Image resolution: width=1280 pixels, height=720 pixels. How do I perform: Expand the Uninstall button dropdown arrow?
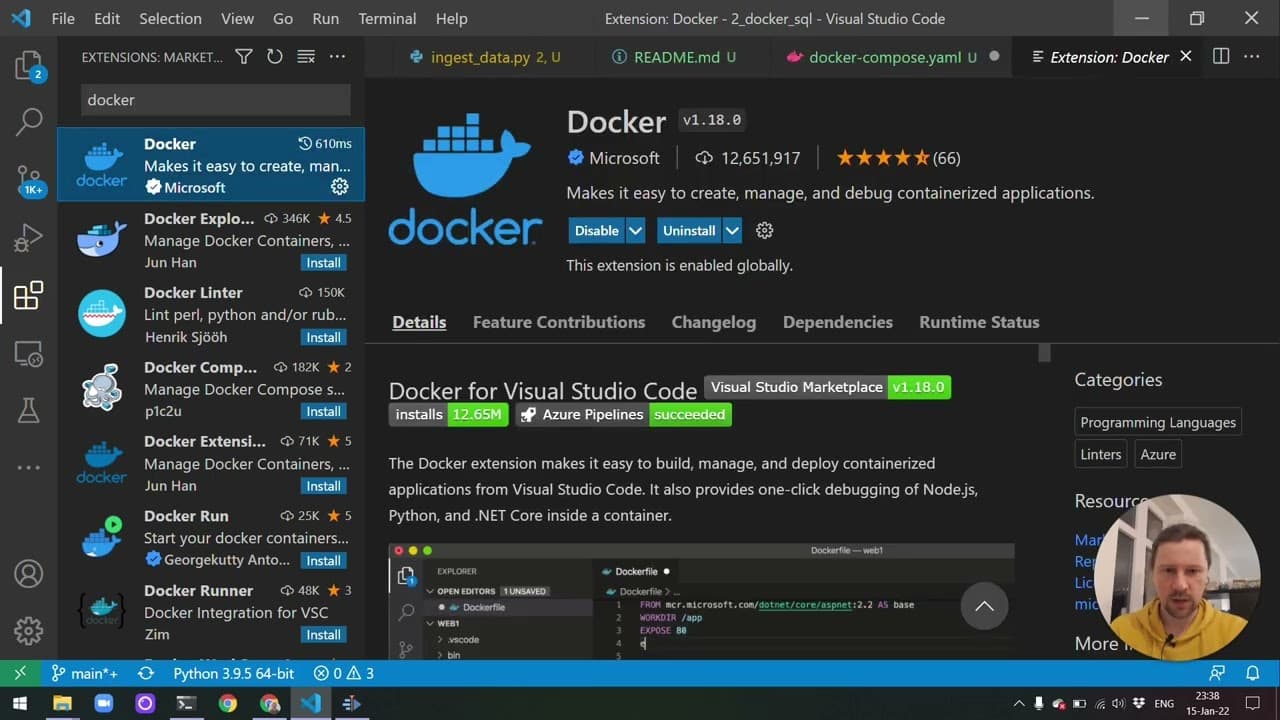tap(732, 230)
